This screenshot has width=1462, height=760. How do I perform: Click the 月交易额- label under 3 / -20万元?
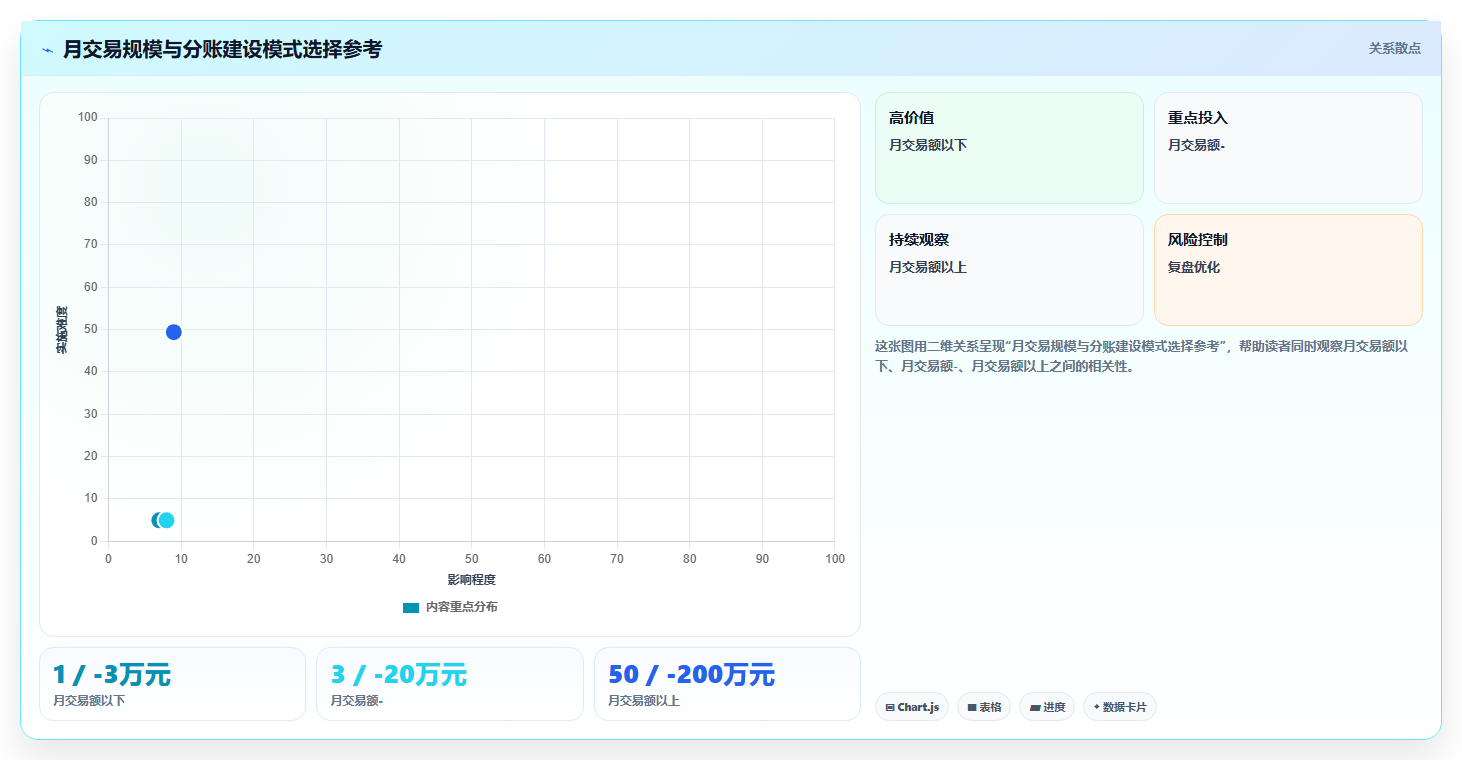357,701
